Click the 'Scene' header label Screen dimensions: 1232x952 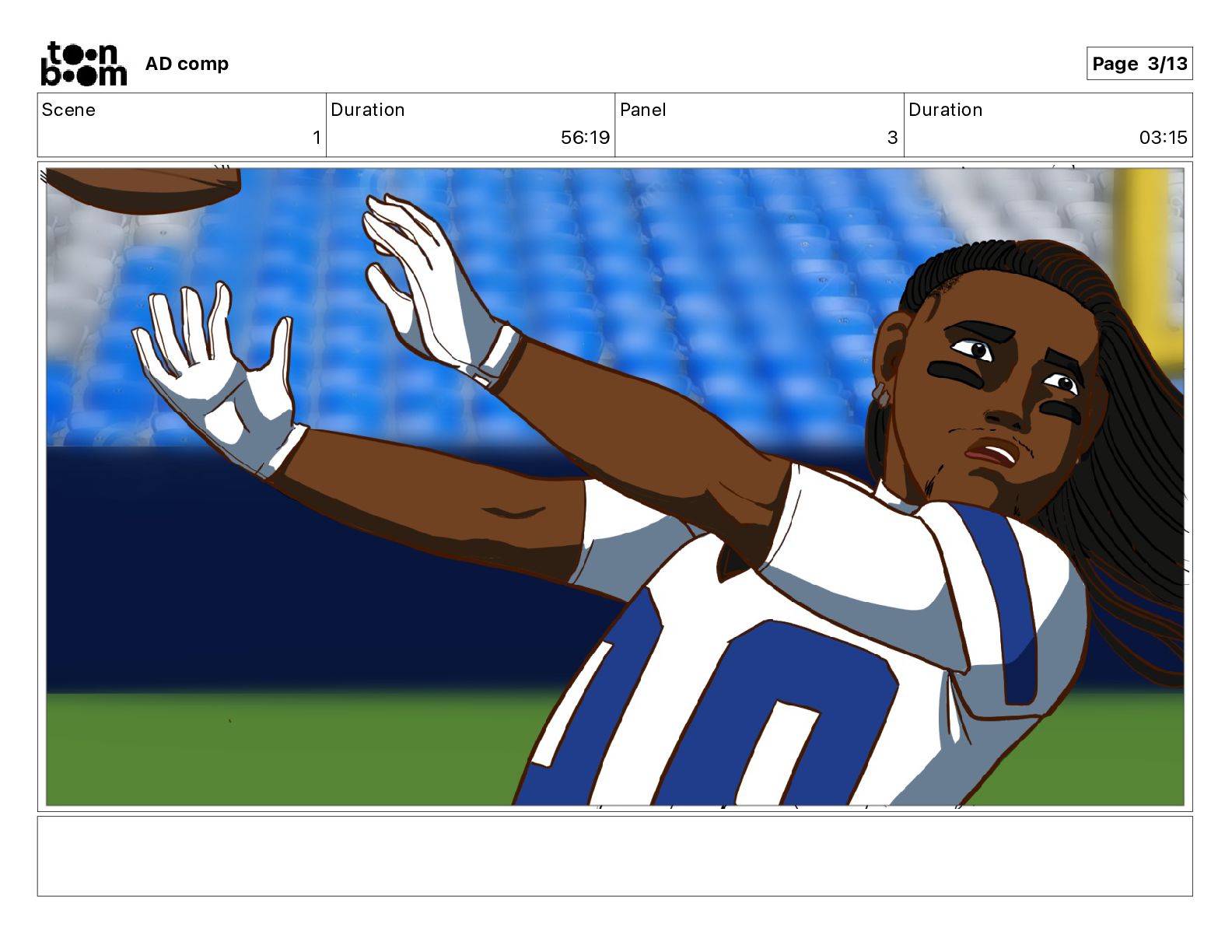pos(68,110)
